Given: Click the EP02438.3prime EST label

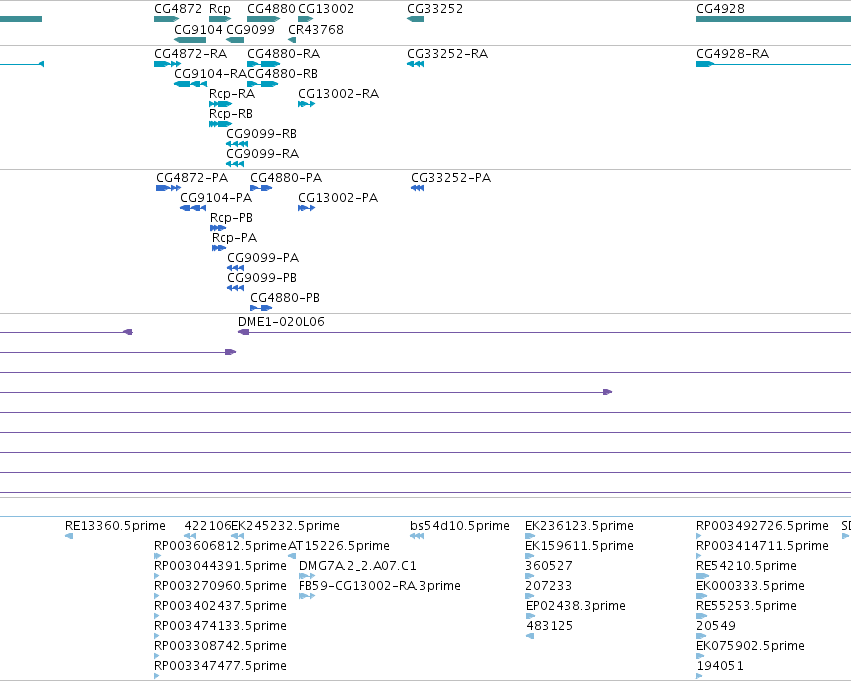Looking at the screenshot, I should point(576,607).
